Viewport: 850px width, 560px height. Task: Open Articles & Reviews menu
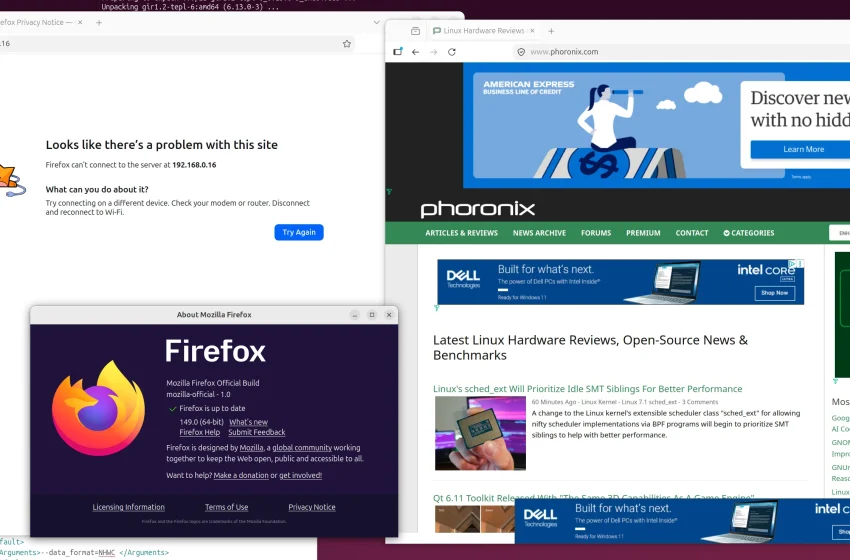(x=461, y=233)
